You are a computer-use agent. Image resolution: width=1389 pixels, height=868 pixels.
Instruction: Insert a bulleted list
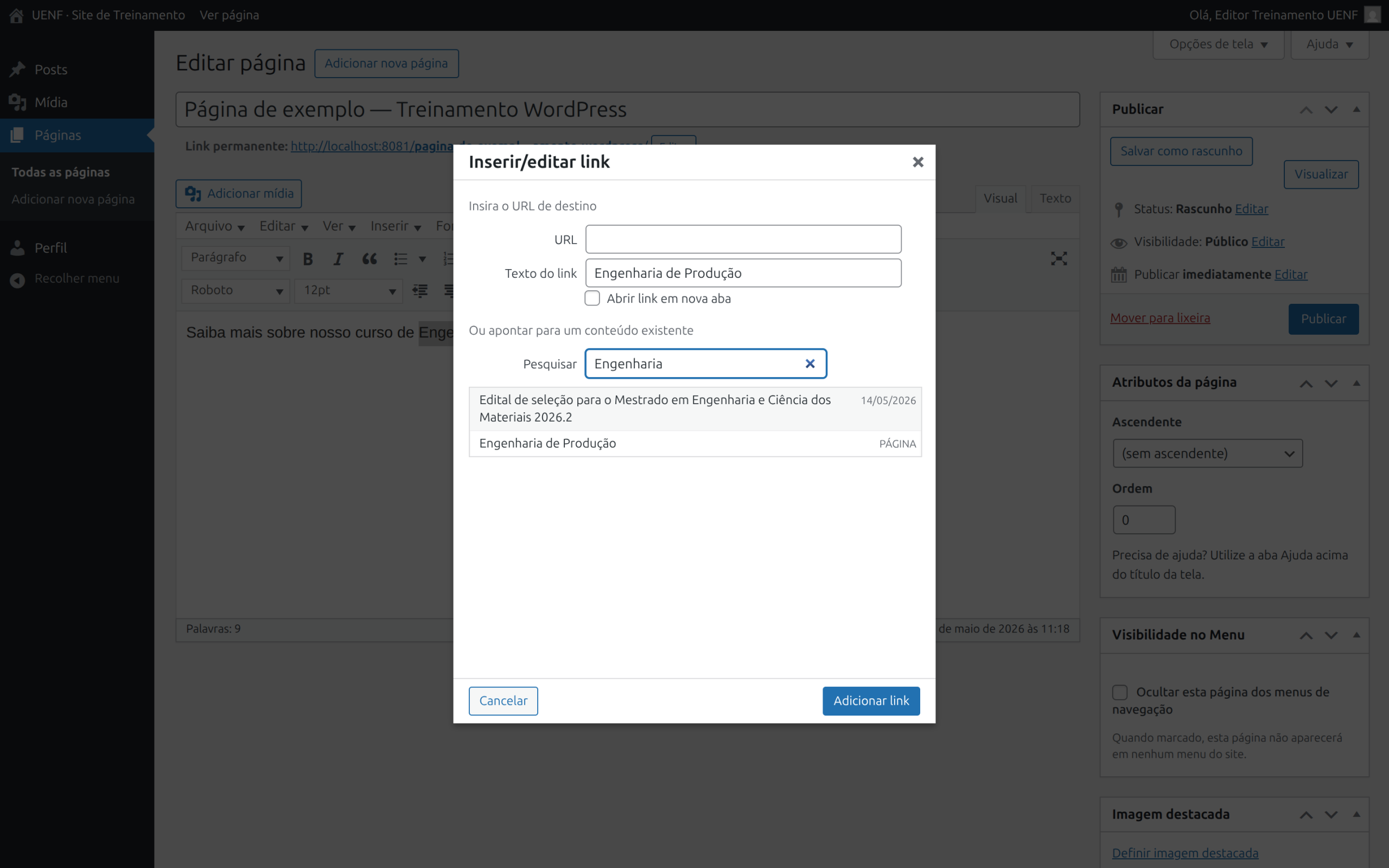(x=400, y=259)
